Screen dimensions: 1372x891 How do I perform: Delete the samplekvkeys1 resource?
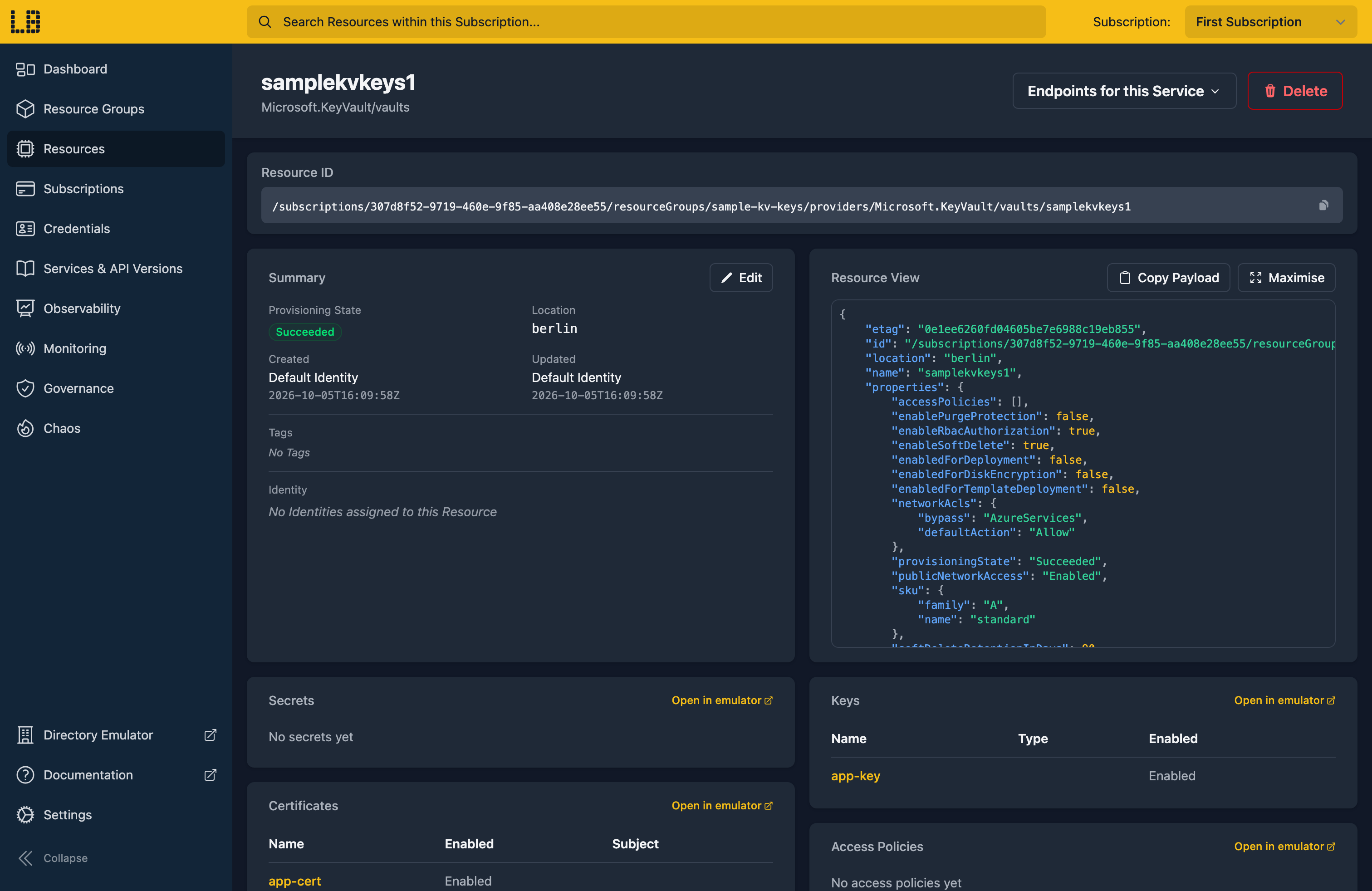pos(1295,91)
